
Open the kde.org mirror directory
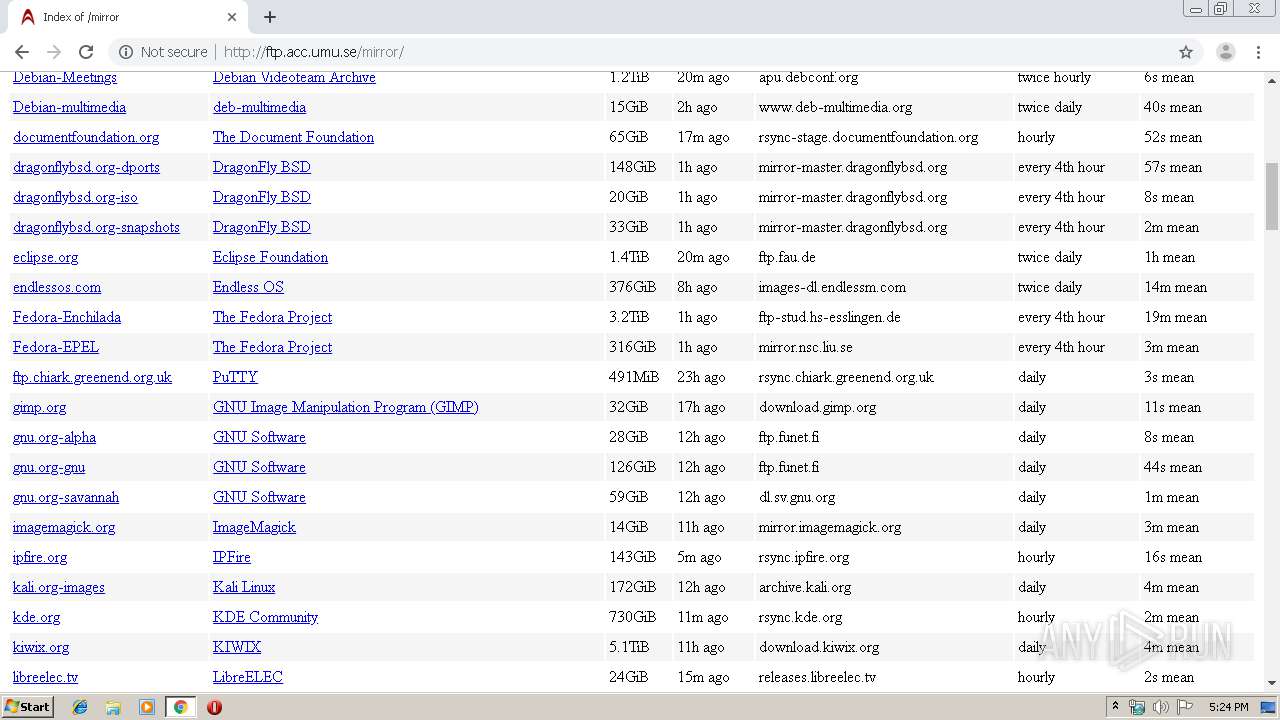coord(37,617)
